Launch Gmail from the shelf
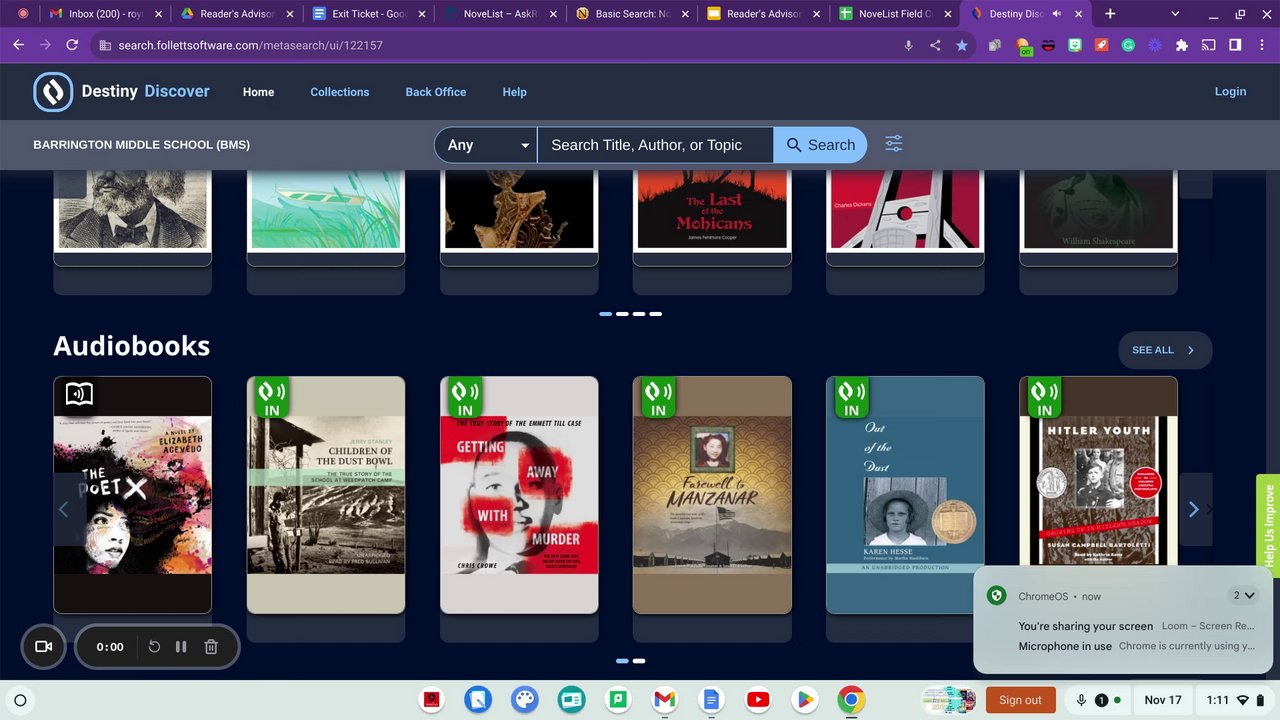1280x720 pixels. click(664, 700)
